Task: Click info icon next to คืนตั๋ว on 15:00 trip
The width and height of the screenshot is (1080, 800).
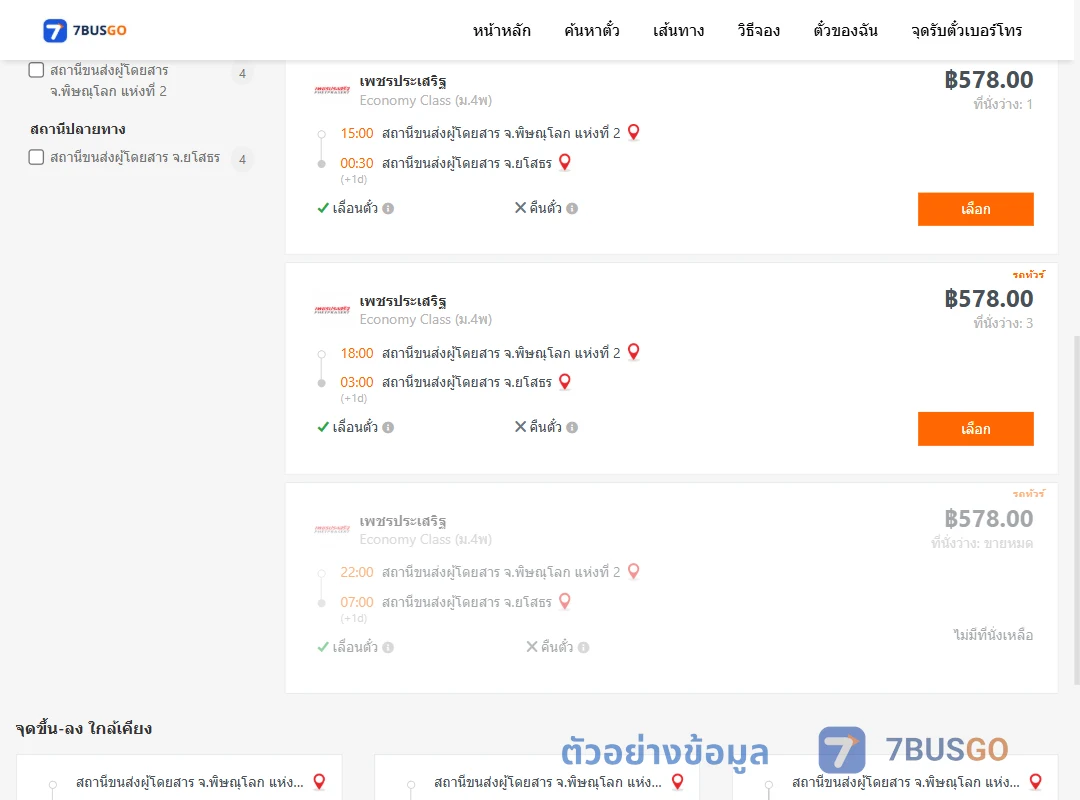Action: (x=572, y=208)
